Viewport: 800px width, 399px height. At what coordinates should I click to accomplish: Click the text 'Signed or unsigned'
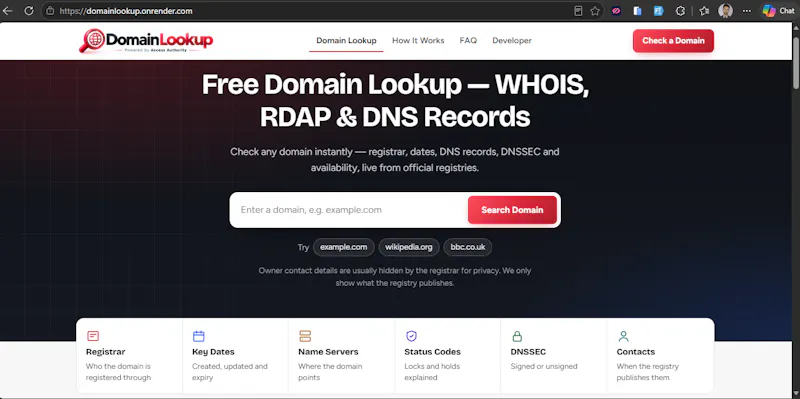(544, 366)
